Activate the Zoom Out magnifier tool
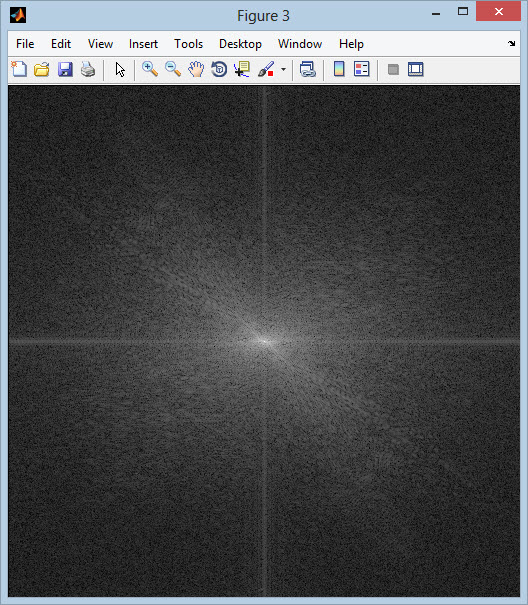 pos(173,69)
